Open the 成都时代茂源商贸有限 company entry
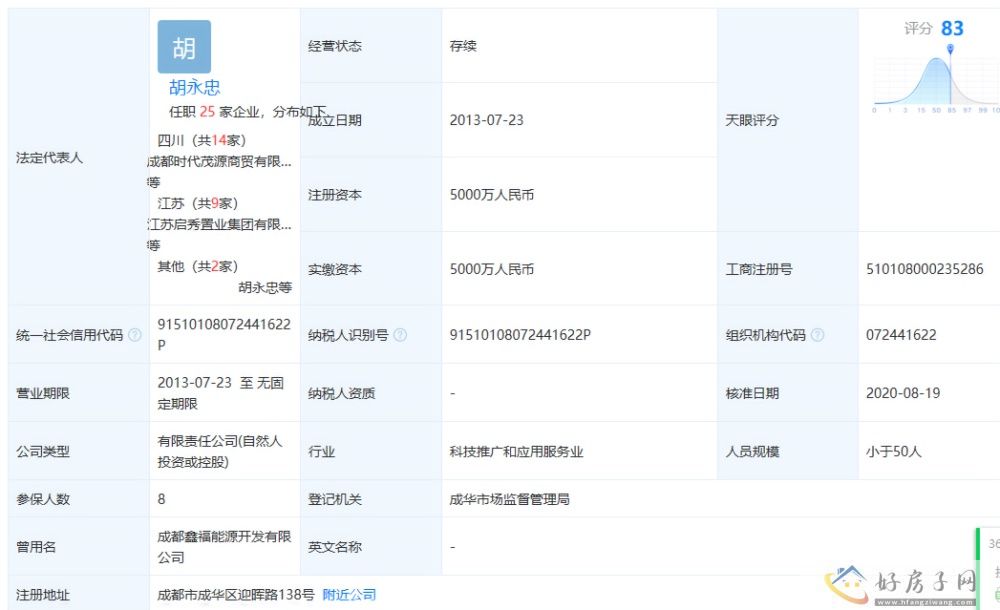1000x610 pixels. (x=220, y=161)
